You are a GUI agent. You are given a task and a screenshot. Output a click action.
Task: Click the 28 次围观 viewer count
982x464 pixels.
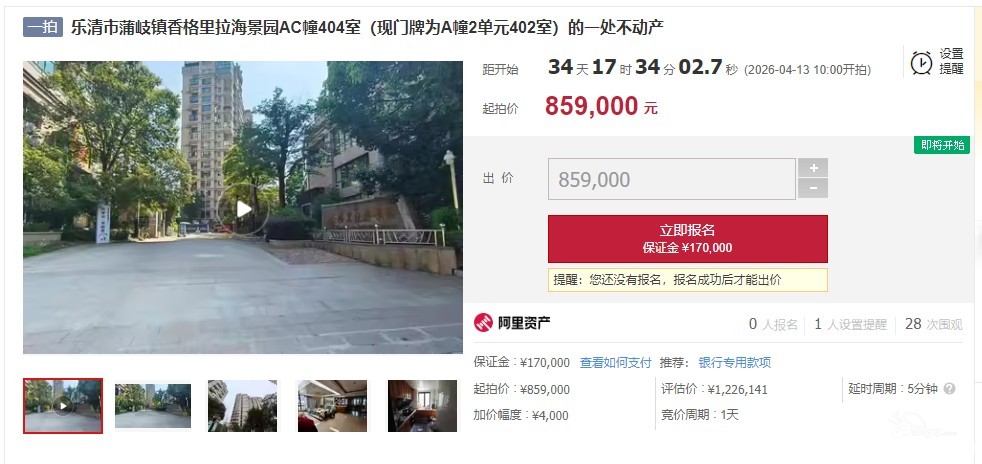pos(933,324)
